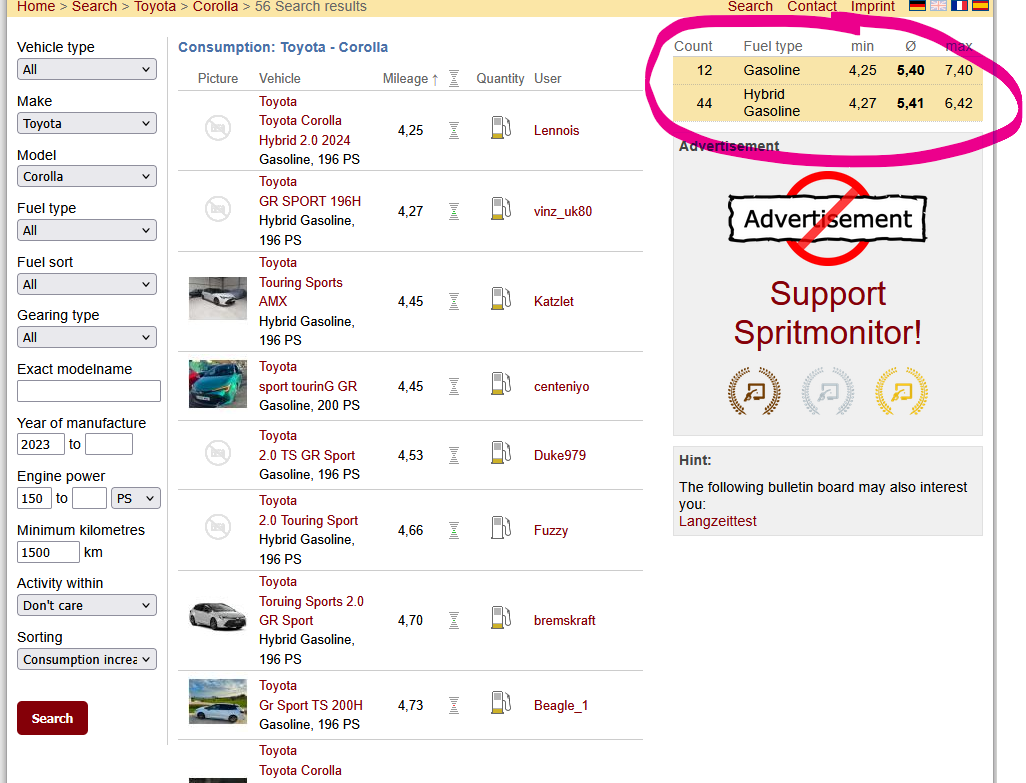Viewport: 1026px width, 783px height.
Task: Click the consumption bar icon in centeniyo row
Action: click(454, 387)
